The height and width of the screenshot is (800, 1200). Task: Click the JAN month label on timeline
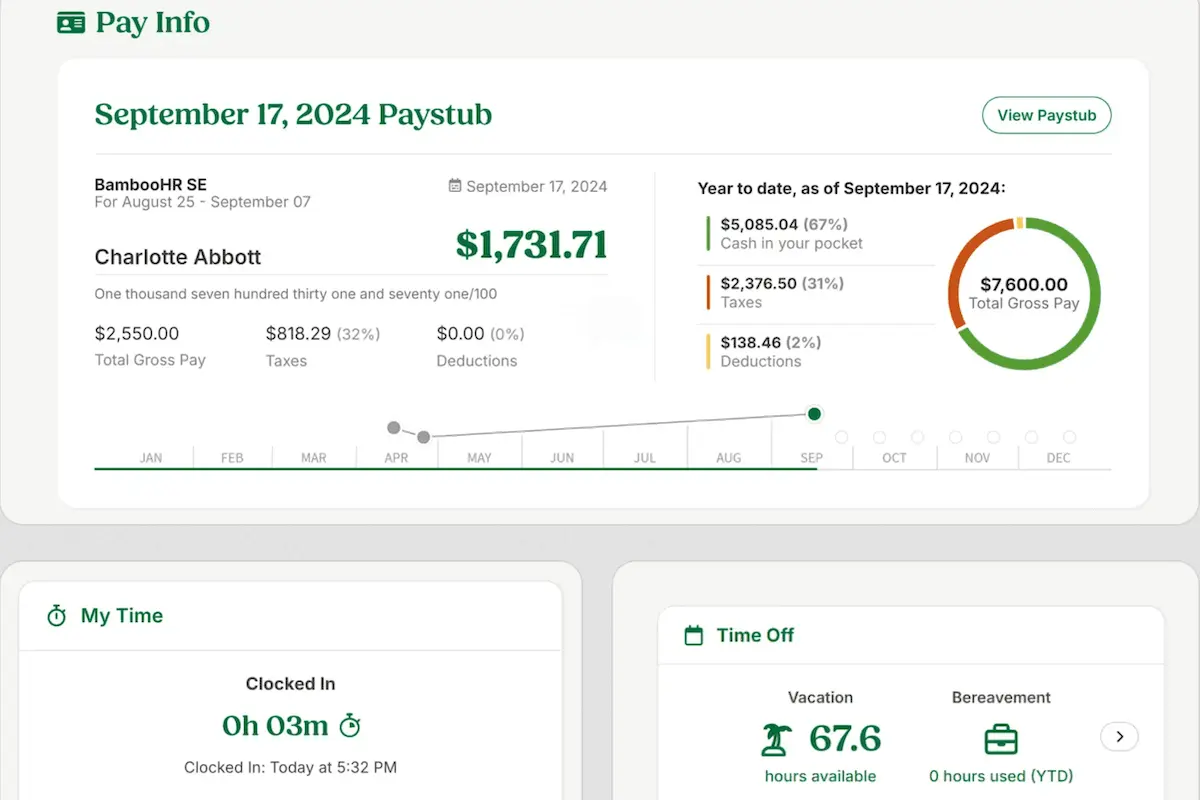pos(151,458)
